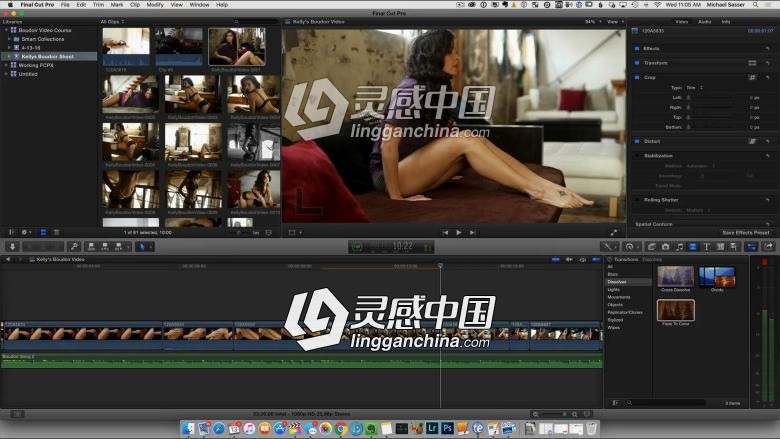This screenshot has height=439, width=780.
Task: Open the Trim menu
Action: point(98,4)
